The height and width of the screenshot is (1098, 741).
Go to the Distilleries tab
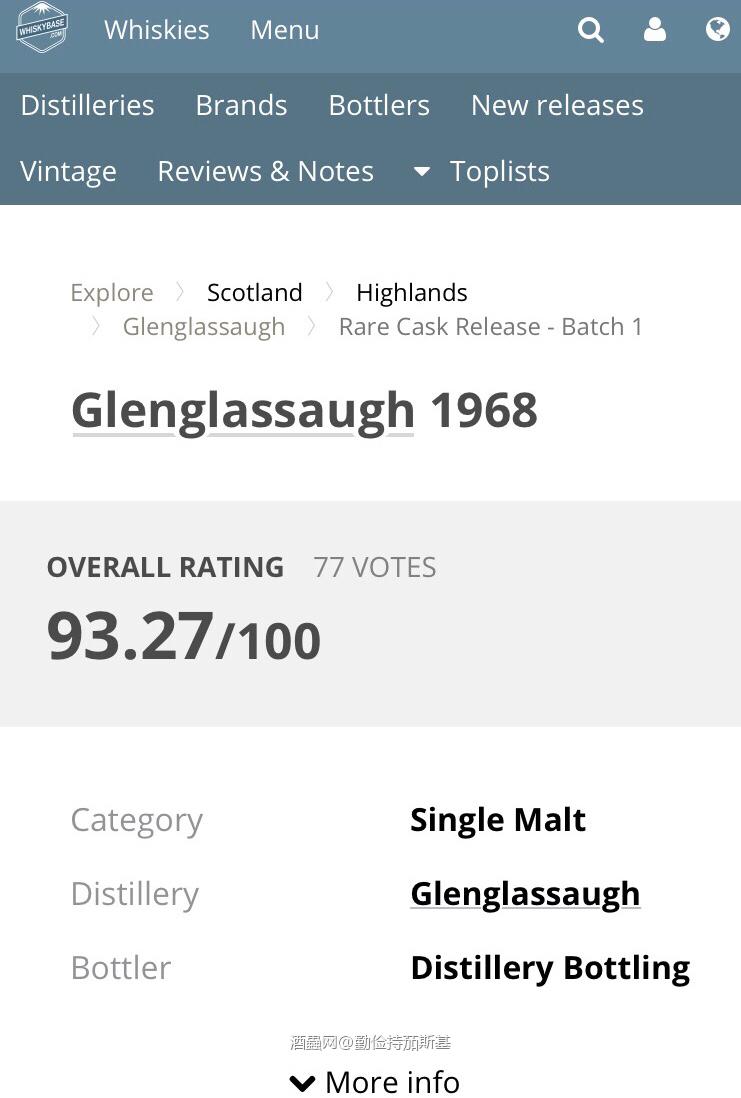tap(87, 105)
